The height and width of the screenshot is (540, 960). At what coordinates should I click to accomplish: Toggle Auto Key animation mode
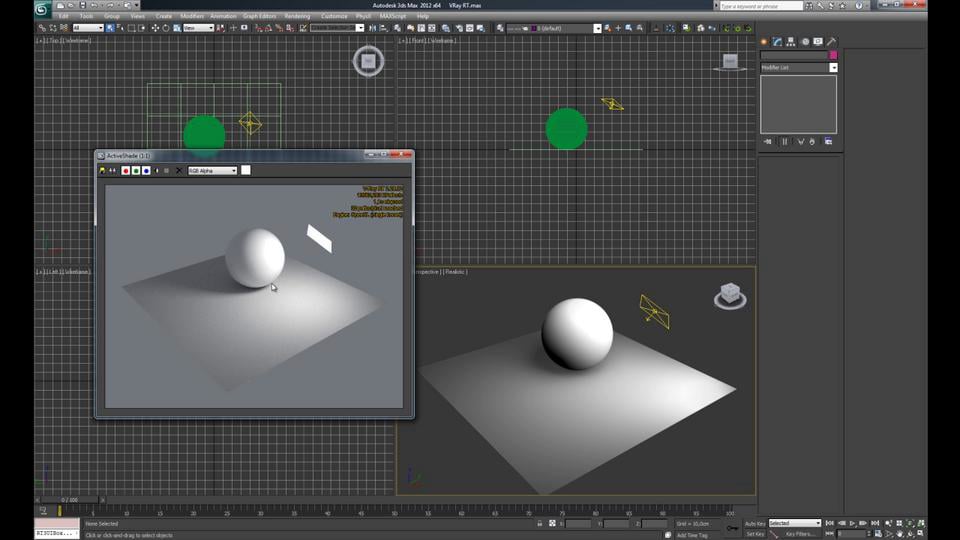coord(754,523)
